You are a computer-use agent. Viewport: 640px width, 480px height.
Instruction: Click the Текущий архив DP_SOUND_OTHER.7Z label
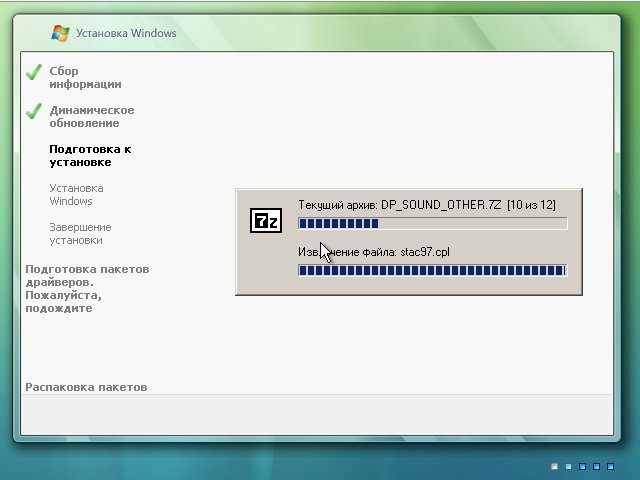tap(427, 205)
